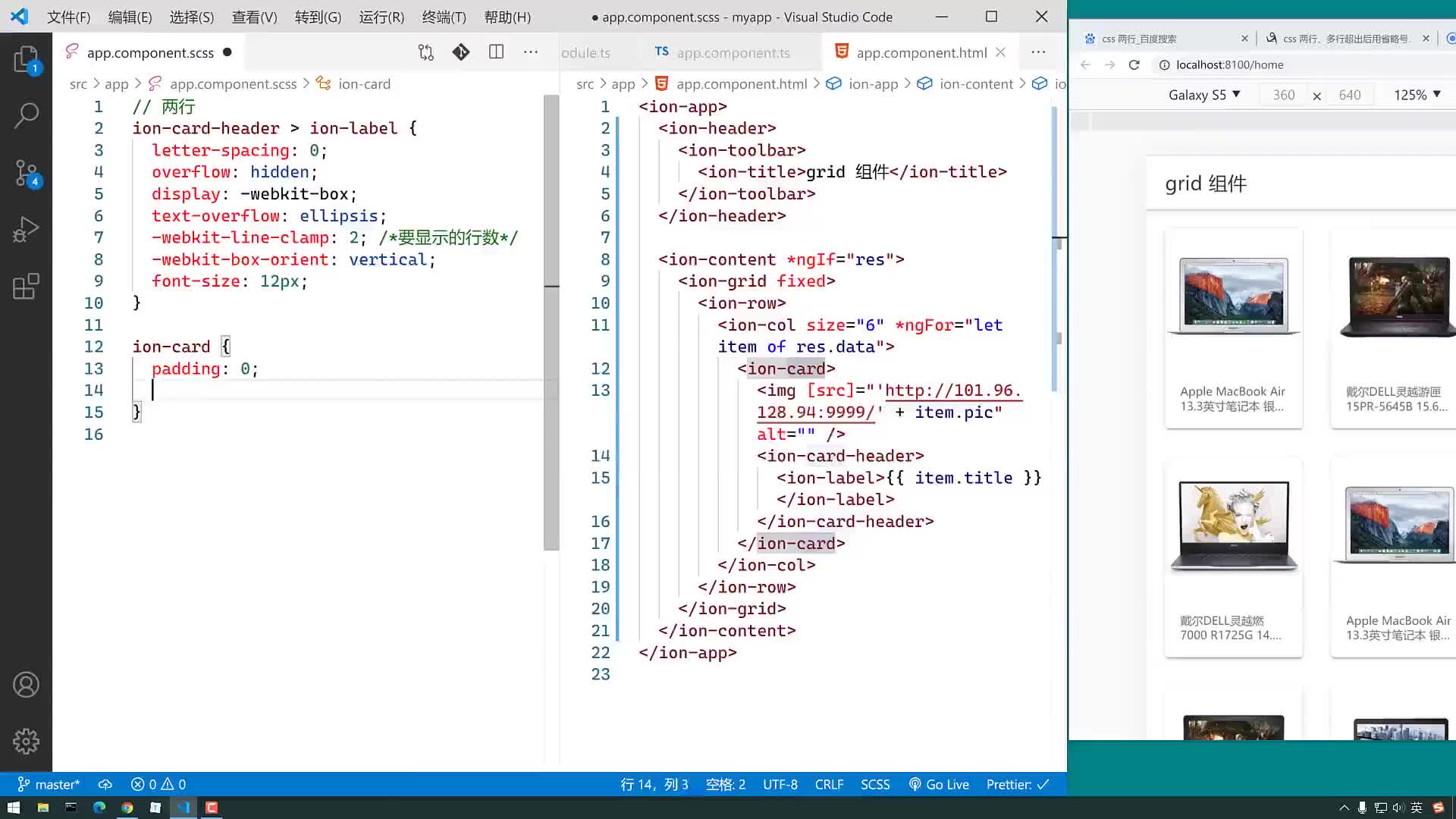This screenshot has height=819, width=1456.
Task: Switch to the app.component.scss tab
Action: [x=150, y=52]
